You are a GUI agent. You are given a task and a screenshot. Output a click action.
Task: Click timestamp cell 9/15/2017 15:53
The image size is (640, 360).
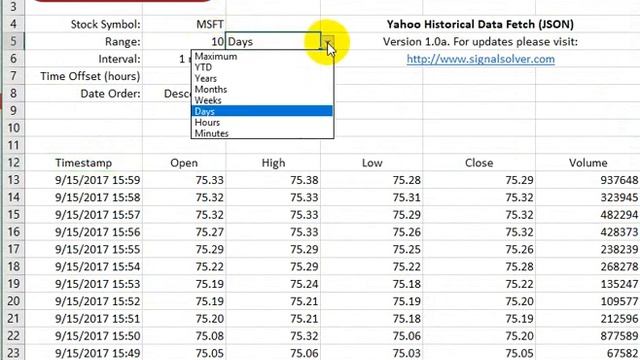(x=84, y=284)
